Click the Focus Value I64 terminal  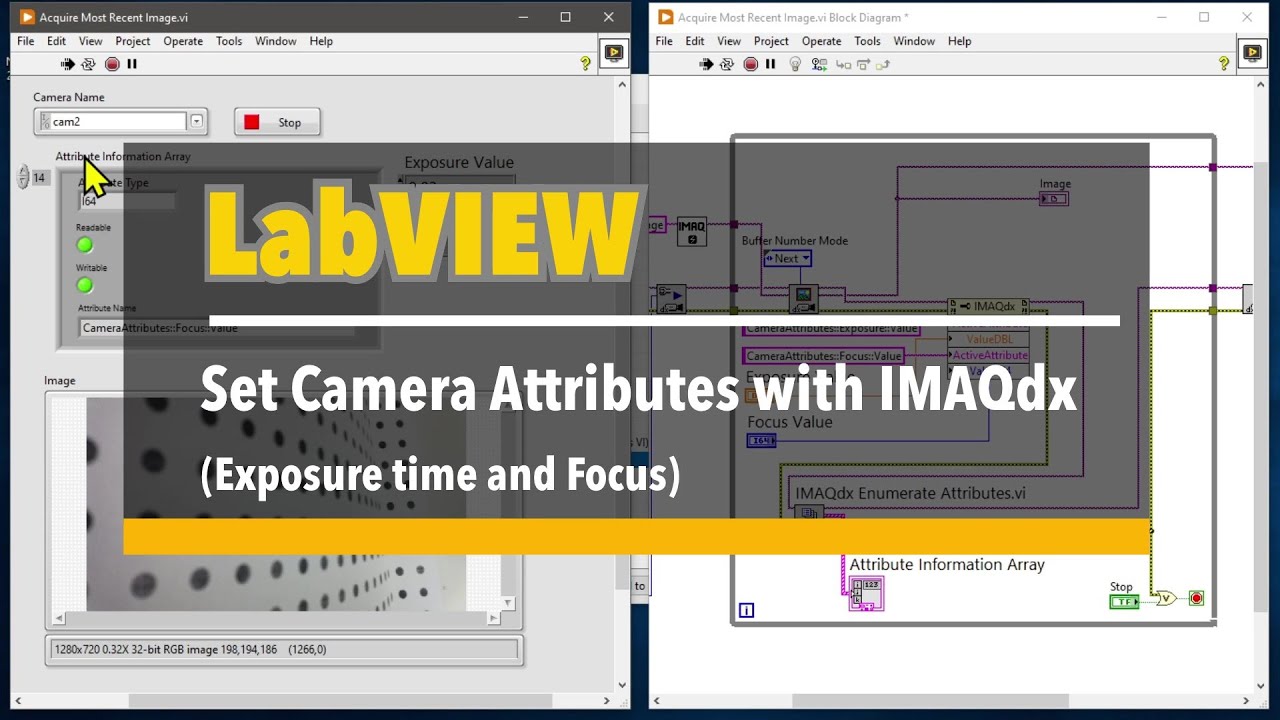[761, 440]
